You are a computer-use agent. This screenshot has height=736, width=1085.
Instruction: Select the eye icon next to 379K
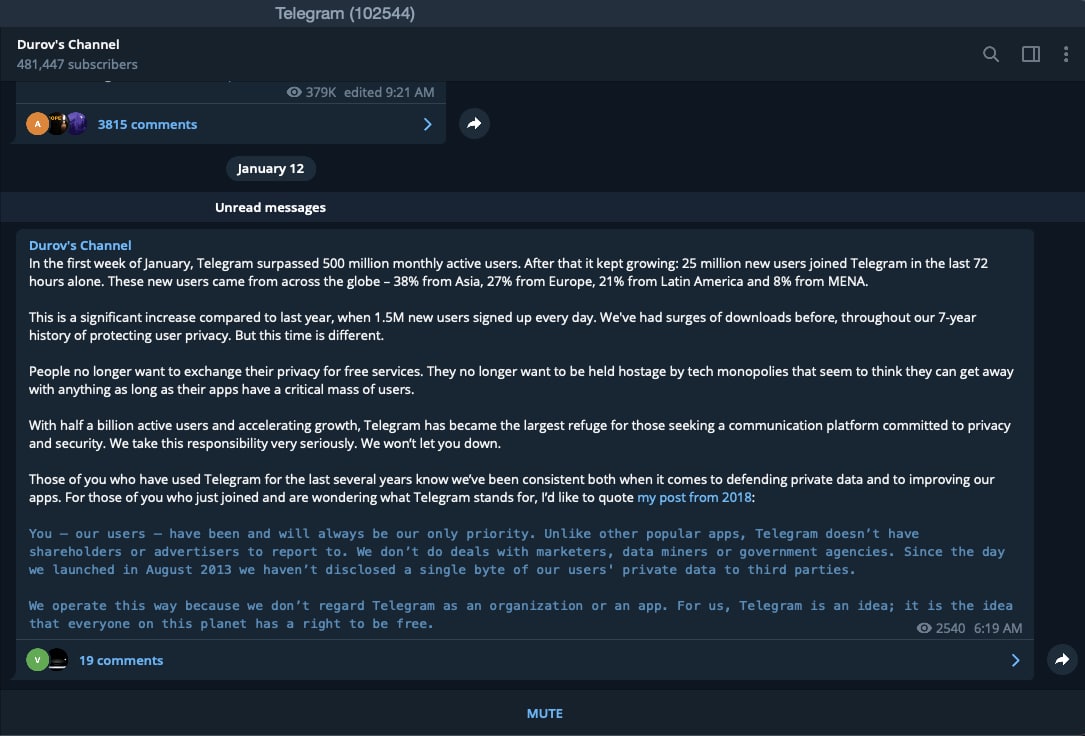pyautogui.click(x=294, y=92)
